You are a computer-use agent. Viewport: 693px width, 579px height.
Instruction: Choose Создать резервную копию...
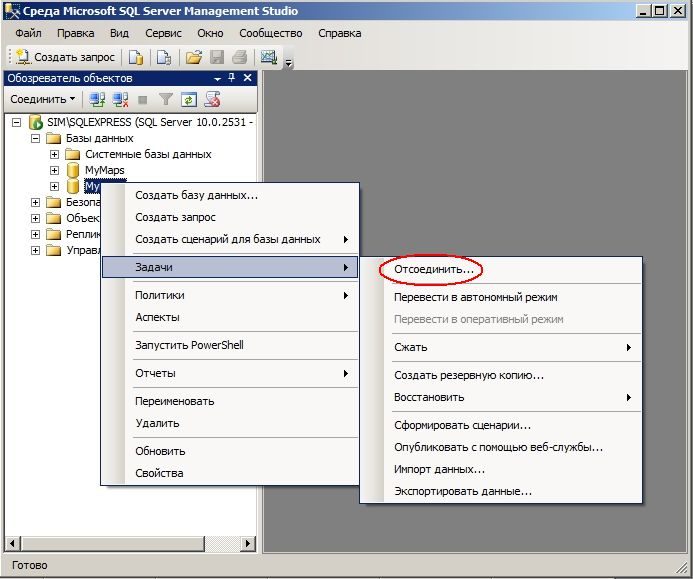pyautogui.click(x=501, y=375)
